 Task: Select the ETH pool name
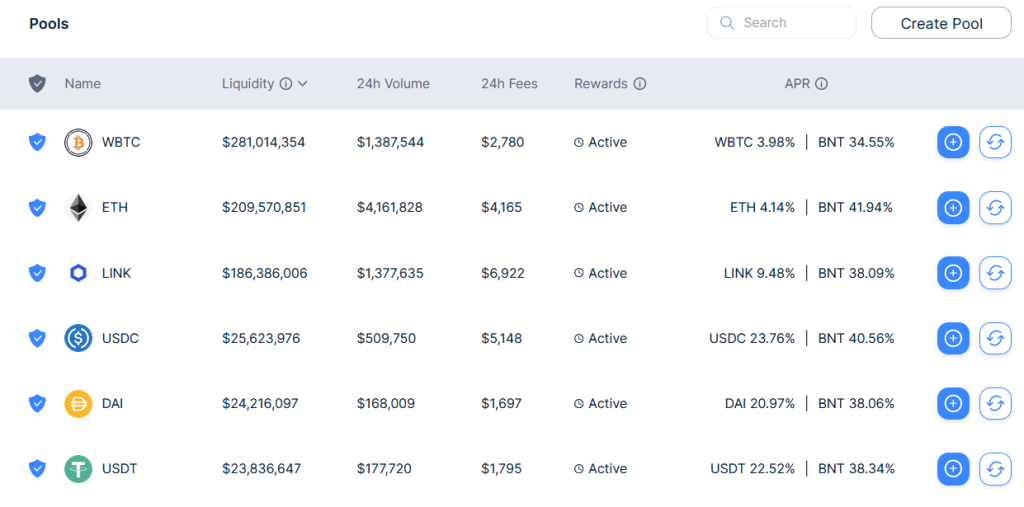(115, 208)
